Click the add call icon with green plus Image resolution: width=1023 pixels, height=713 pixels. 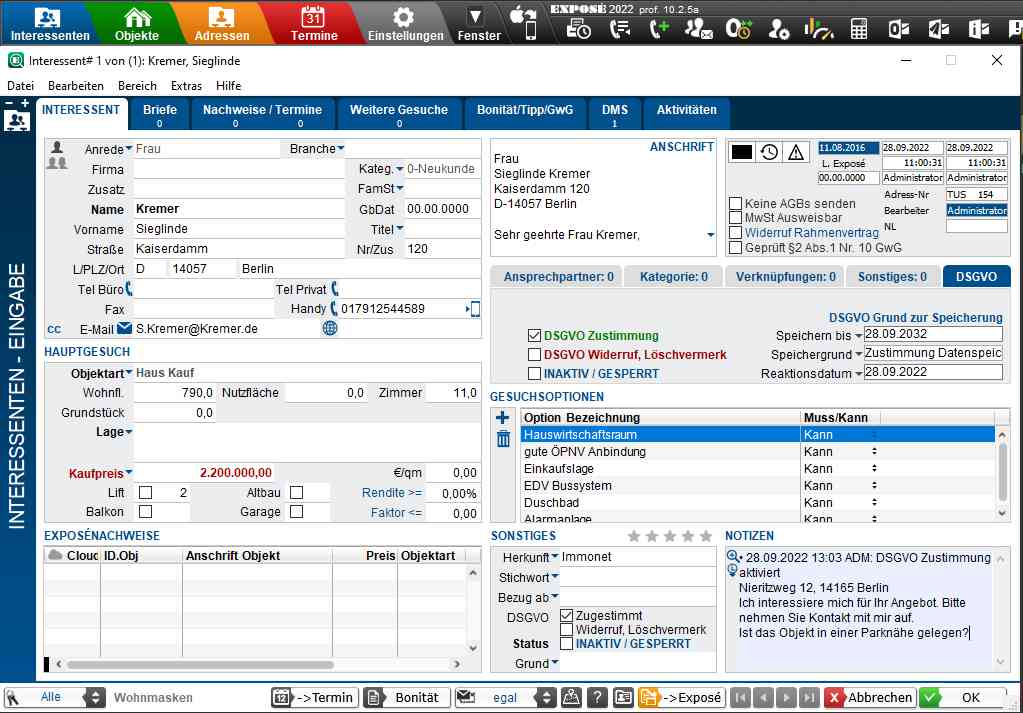658,29
